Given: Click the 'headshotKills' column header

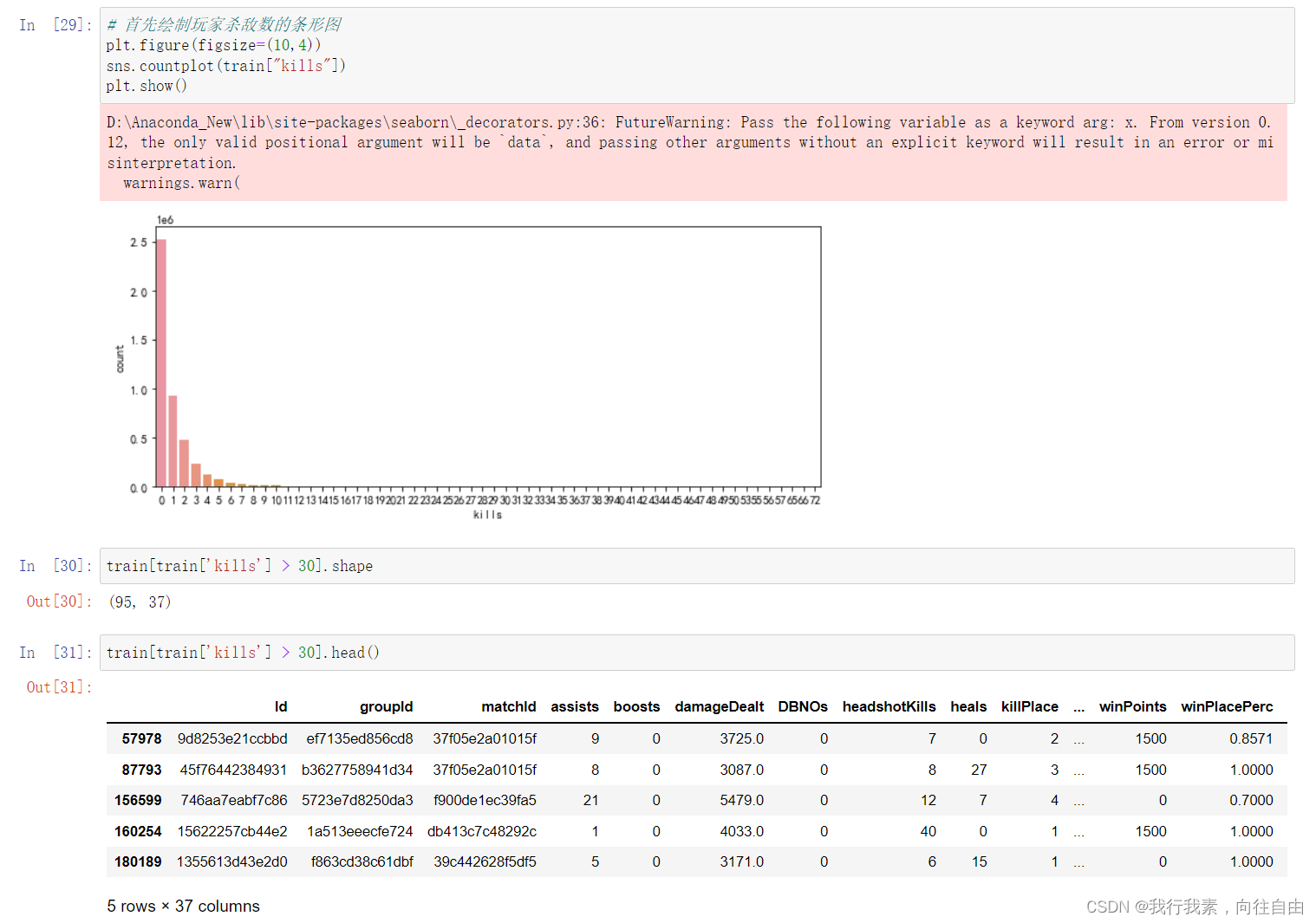Looking at the screenshot, I should [x=889, y=707].
